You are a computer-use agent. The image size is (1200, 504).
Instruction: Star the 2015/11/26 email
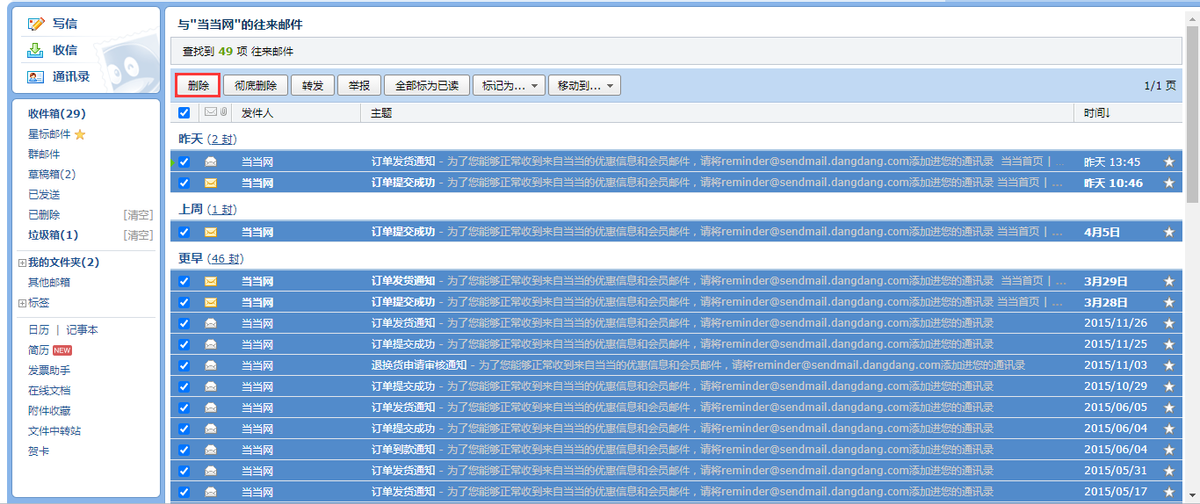coord(1169,323)
